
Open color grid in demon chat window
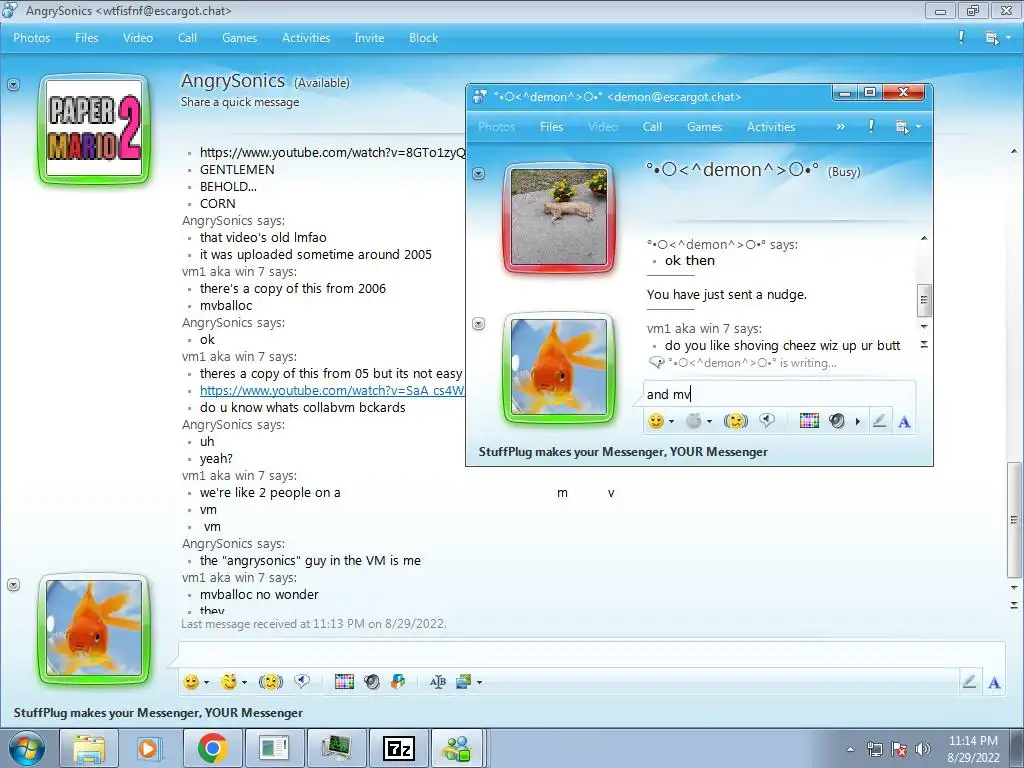point(809,421)
